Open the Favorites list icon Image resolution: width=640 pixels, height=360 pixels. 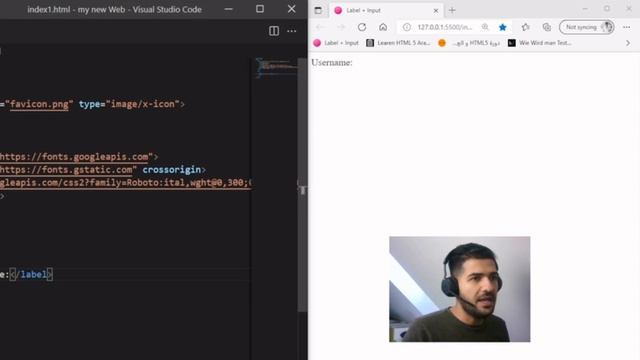525,27
